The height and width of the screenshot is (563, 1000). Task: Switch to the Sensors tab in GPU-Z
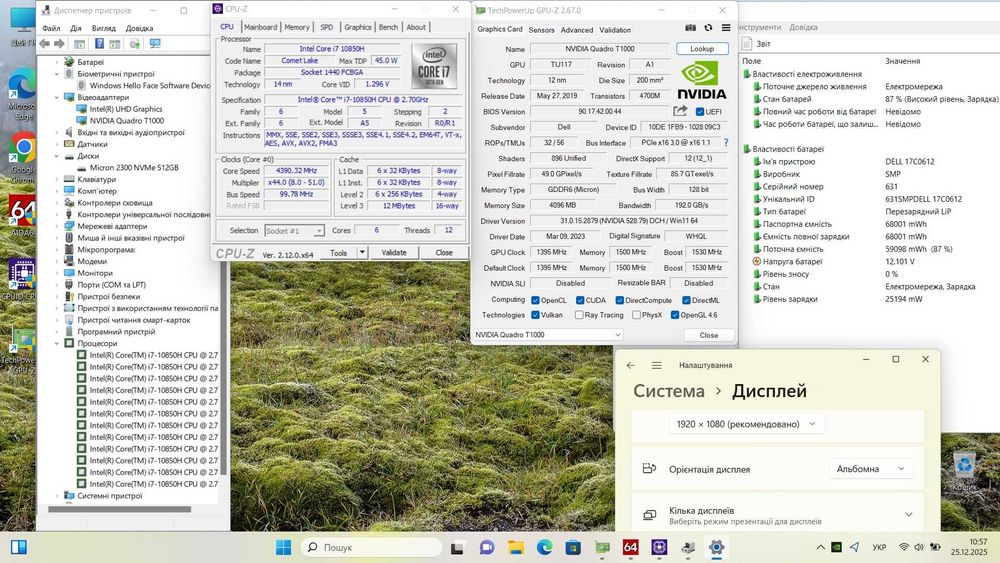coord(541,30)
